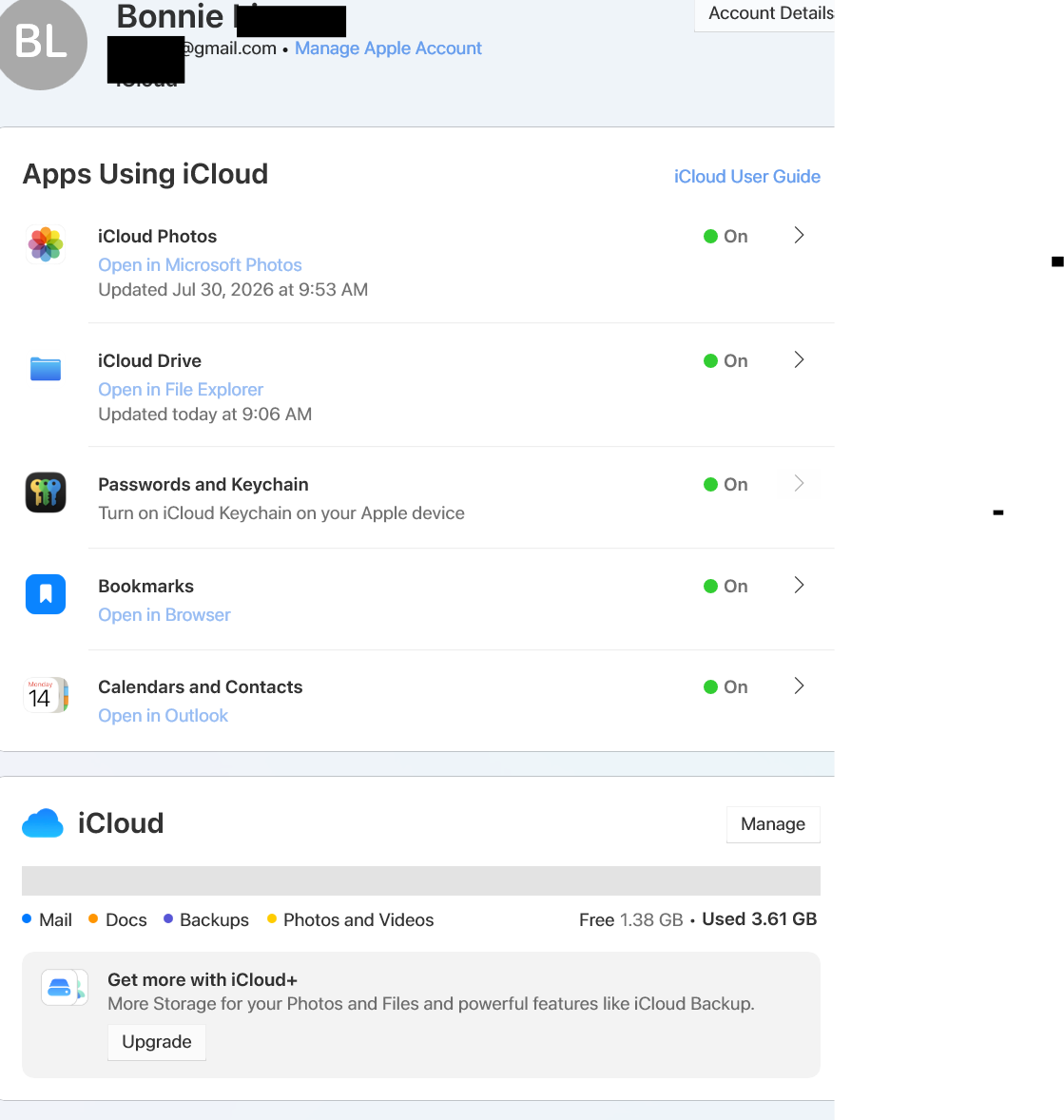Expand iCloud Photos settings chevron
Image resolution: width=1064 pixels, height=1120 pixels.
pyautogui.click(x=800, y=235)
